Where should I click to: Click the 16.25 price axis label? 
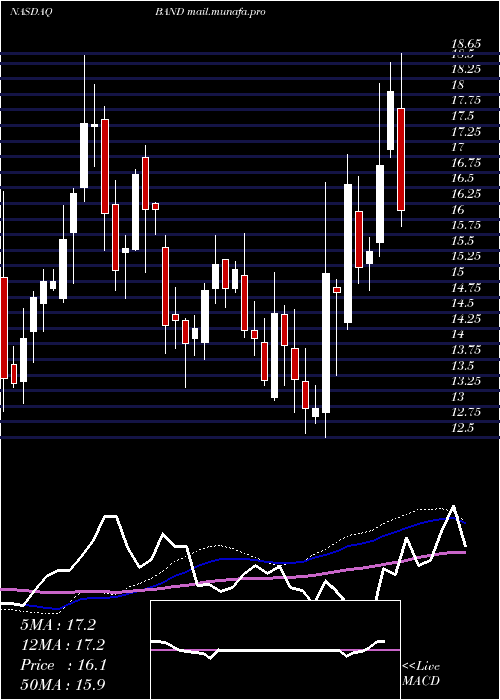(x=466, y=194)
